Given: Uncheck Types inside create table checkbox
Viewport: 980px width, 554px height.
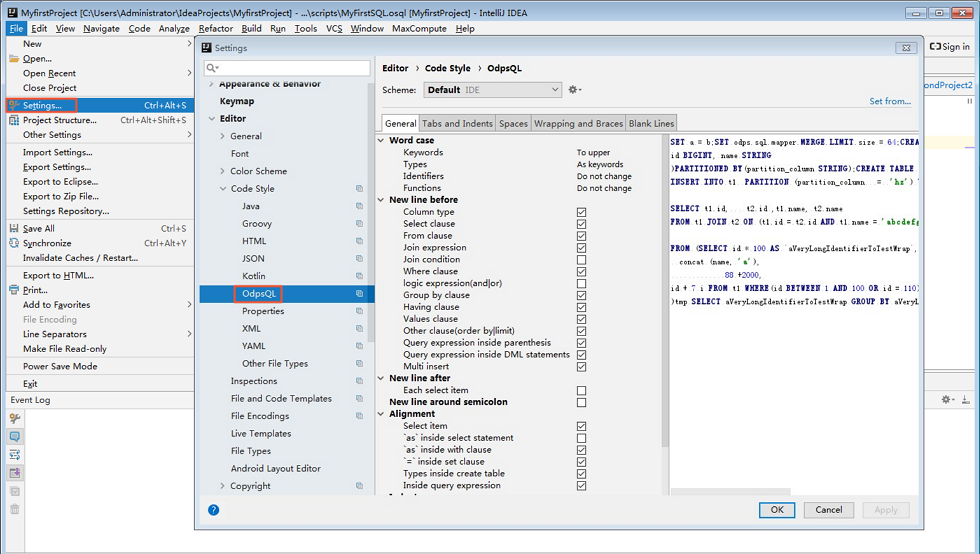Looking at the screenshot, I should (581, 473).
